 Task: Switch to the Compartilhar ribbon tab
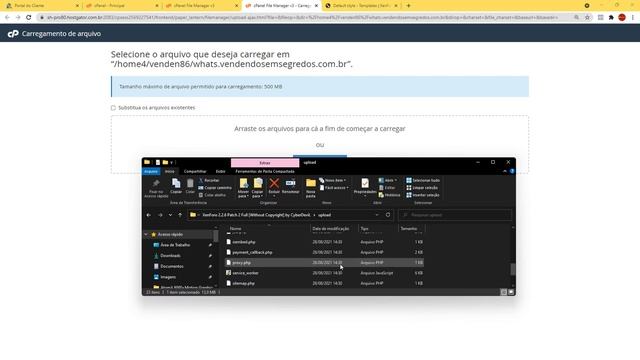point(195,171)
